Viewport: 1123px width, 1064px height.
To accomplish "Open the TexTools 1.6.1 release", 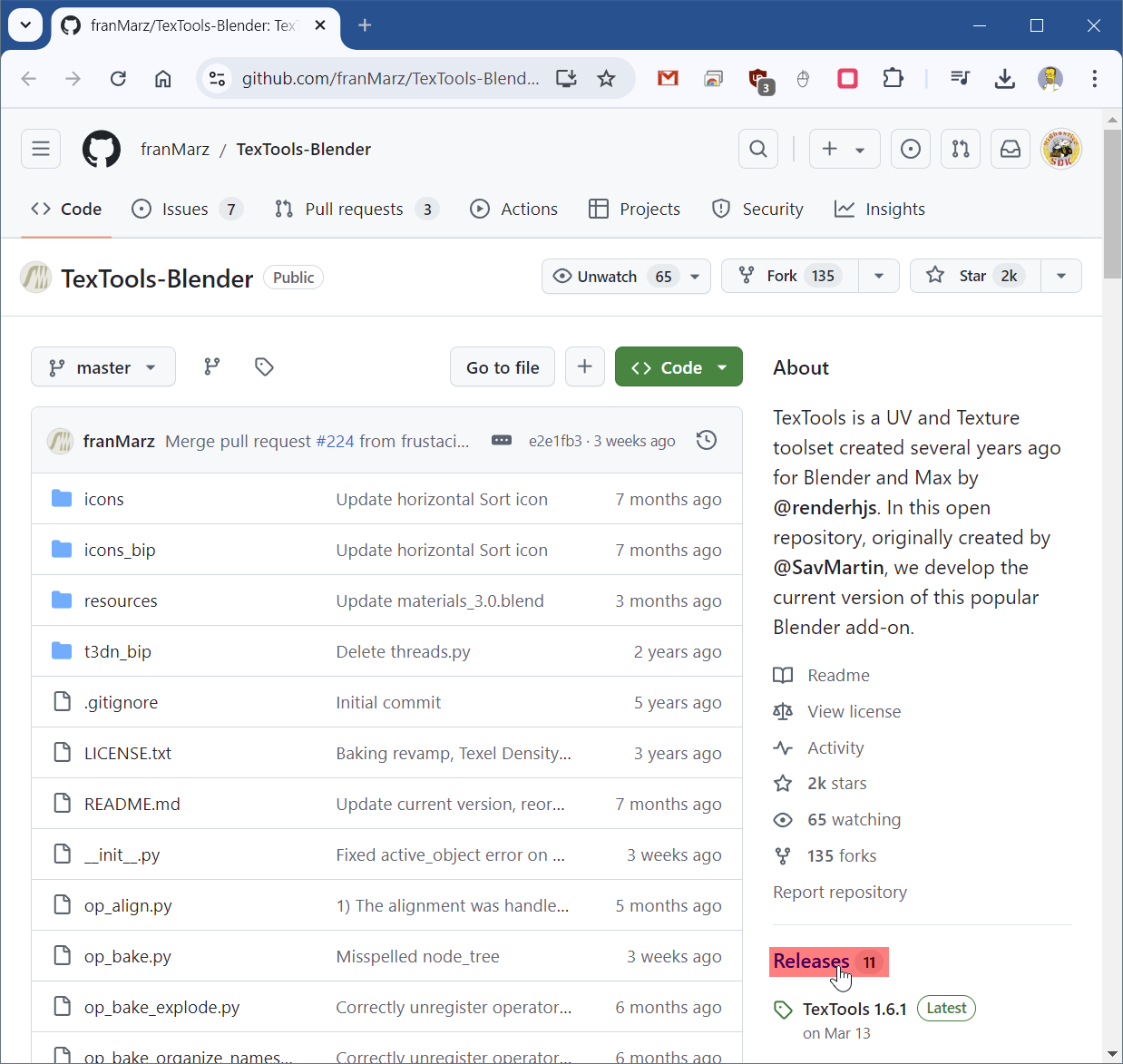I will [854, 1009].
